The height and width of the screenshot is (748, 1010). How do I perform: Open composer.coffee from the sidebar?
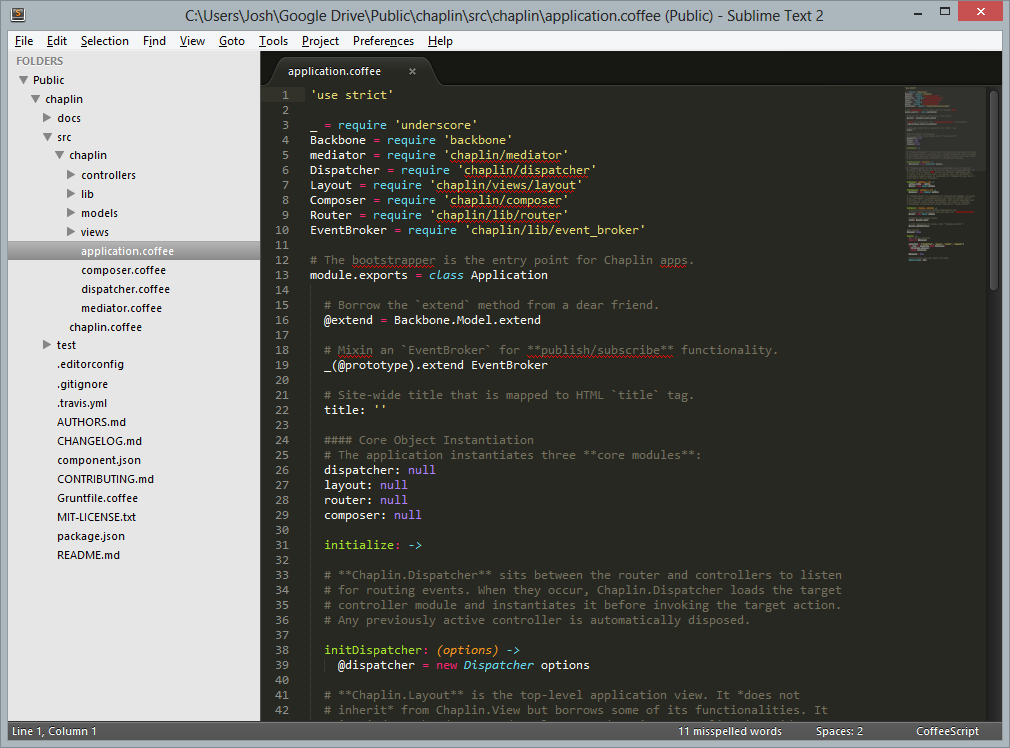tap(123, 270)
